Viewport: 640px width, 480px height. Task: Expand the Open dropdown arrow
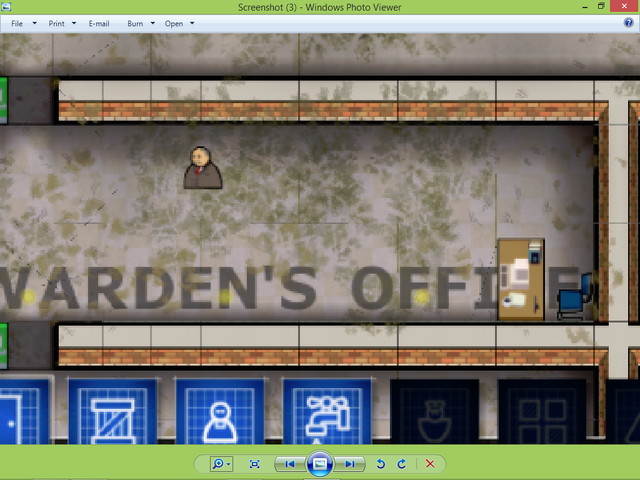point(192,23)
